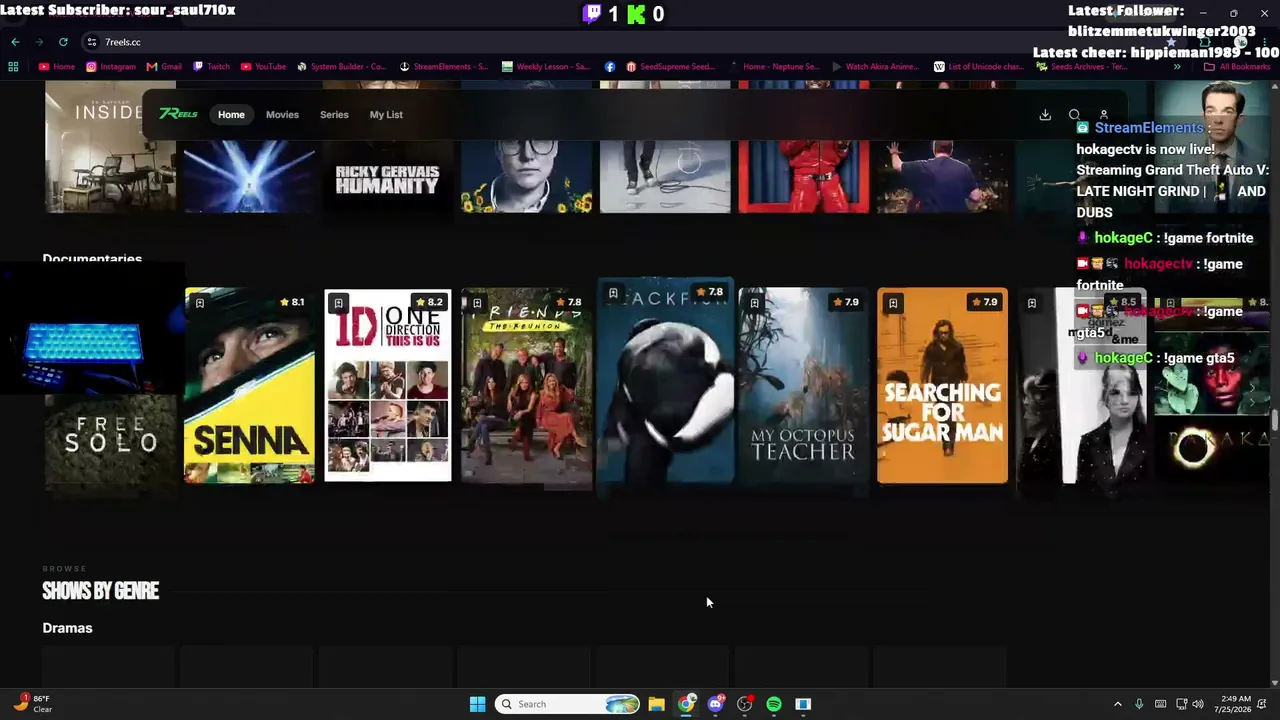The image size is (1280, 720).
Task: Open the Senna documentary poster
Action: (249, 386)
